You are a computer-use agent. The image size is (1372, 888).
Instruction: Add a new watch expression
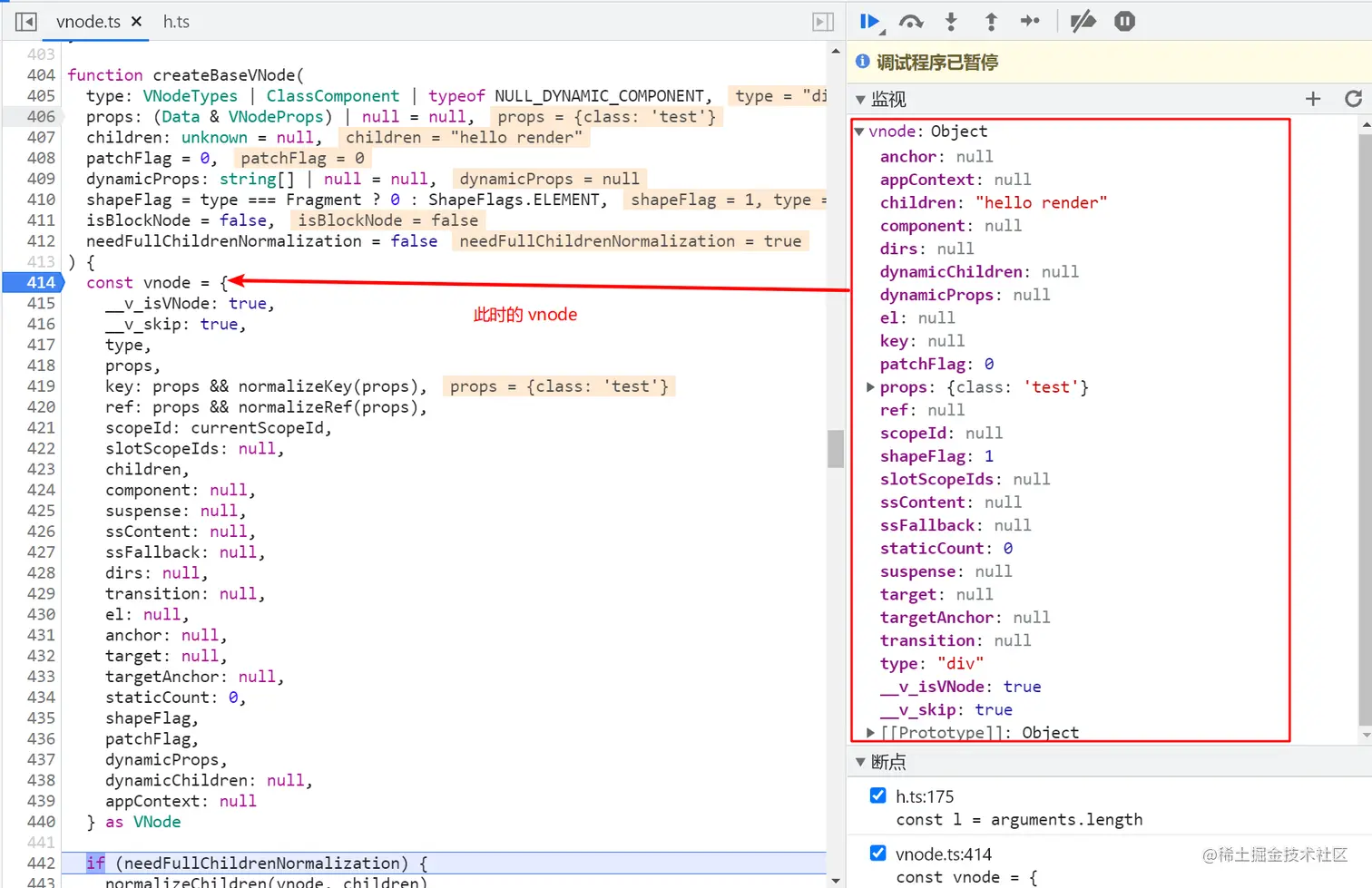tap(1313, 99)
